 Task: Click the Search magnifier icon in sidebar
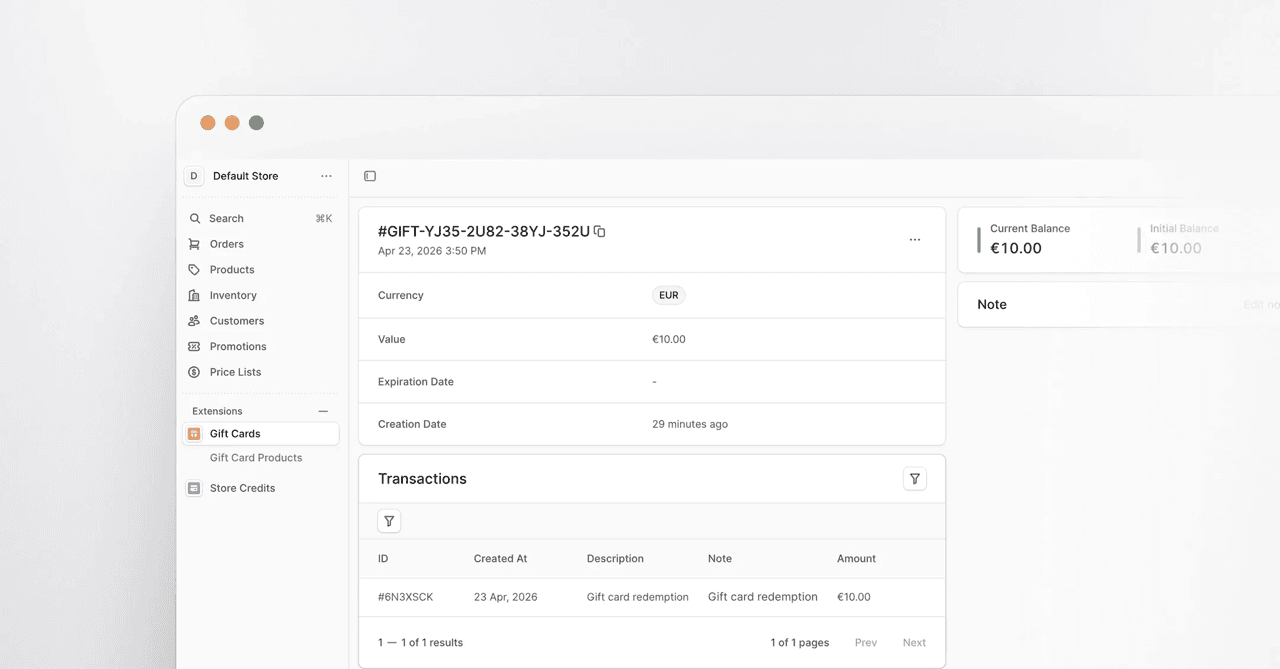194,218
